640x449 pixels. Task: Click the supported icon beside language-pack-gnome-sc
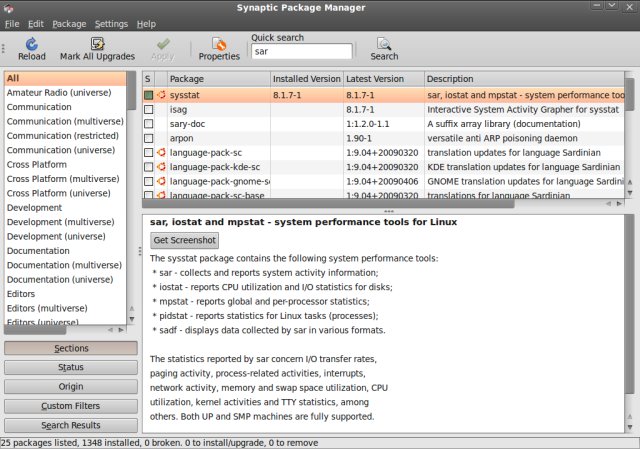point(161,181)
